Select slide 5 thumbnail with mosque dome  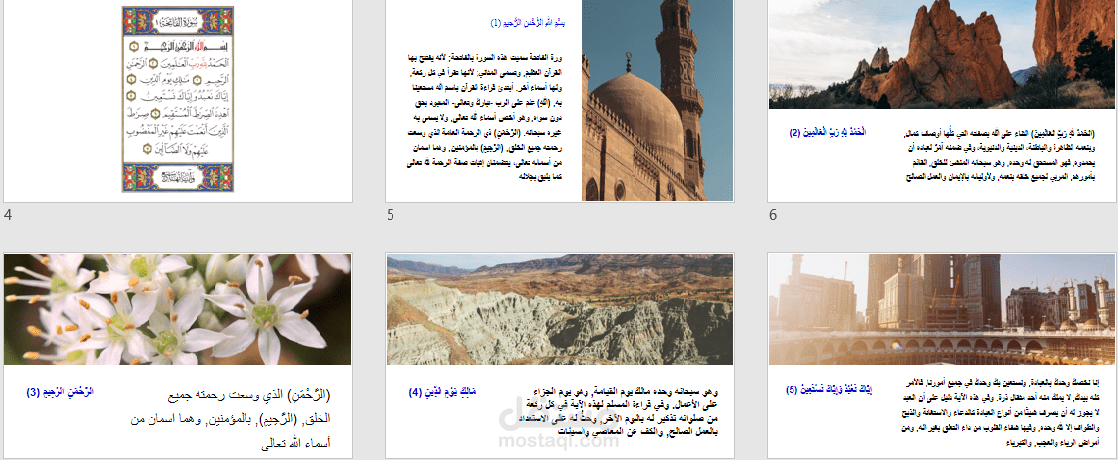click(x=560, y=101)
